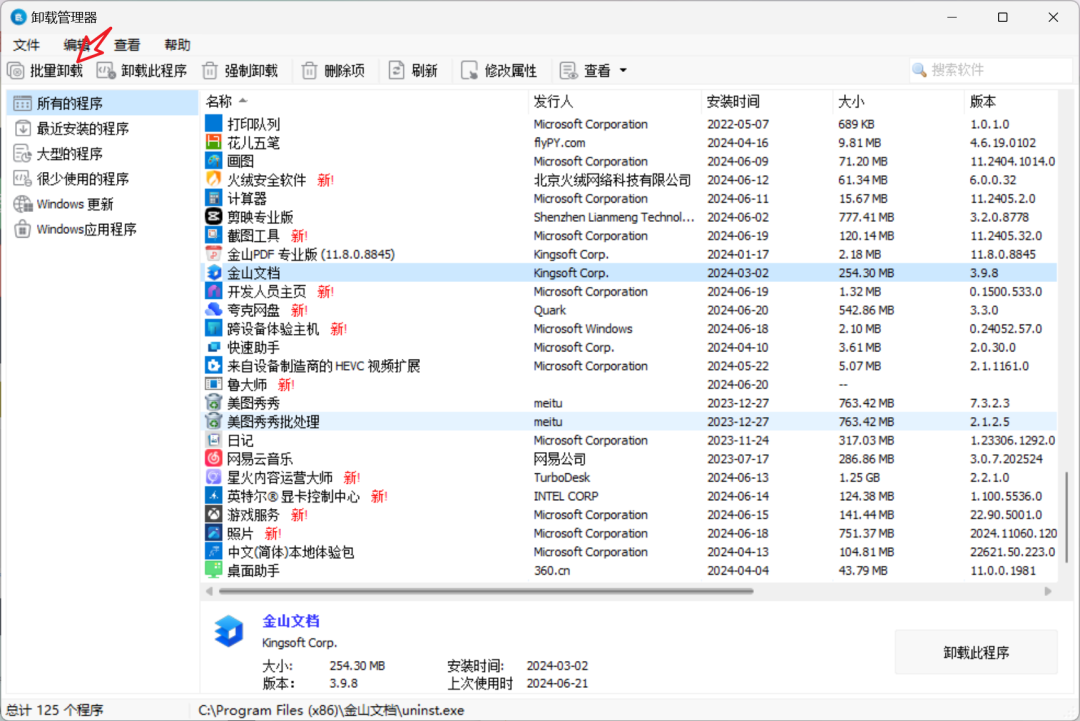Viewport: 1080px width, 721px height.
Task: Select the 桌面助手 entry
Action: click(629, 570)
